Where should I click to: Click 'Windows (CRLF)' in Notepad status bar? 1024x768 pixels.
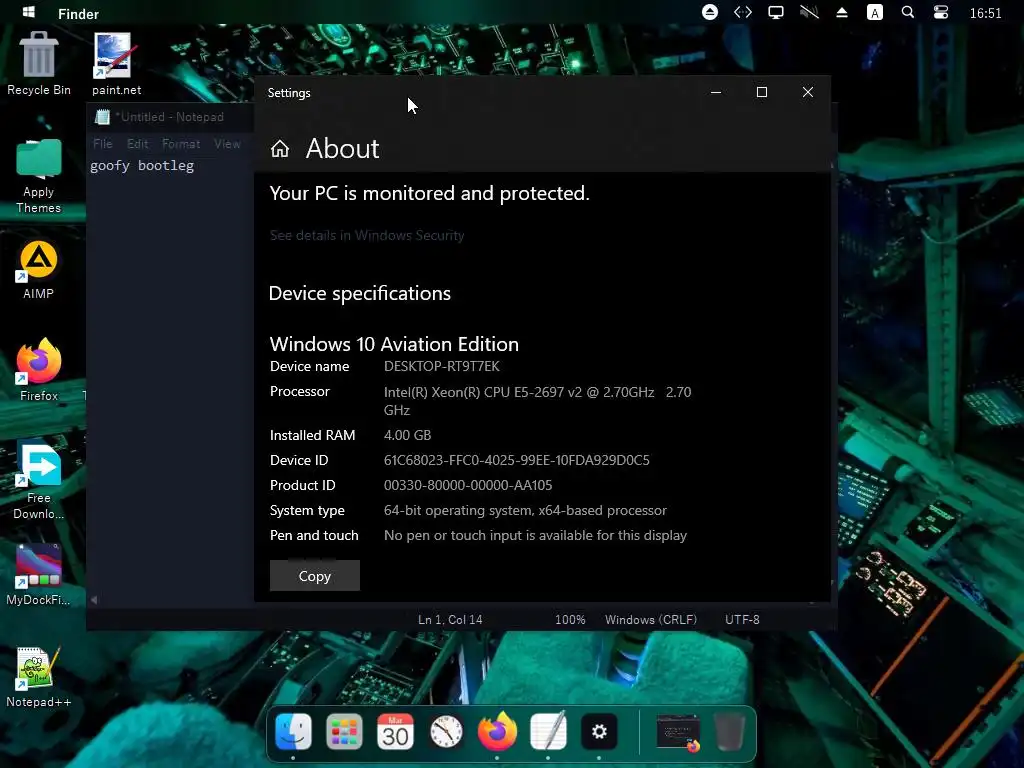click(650, 620)
